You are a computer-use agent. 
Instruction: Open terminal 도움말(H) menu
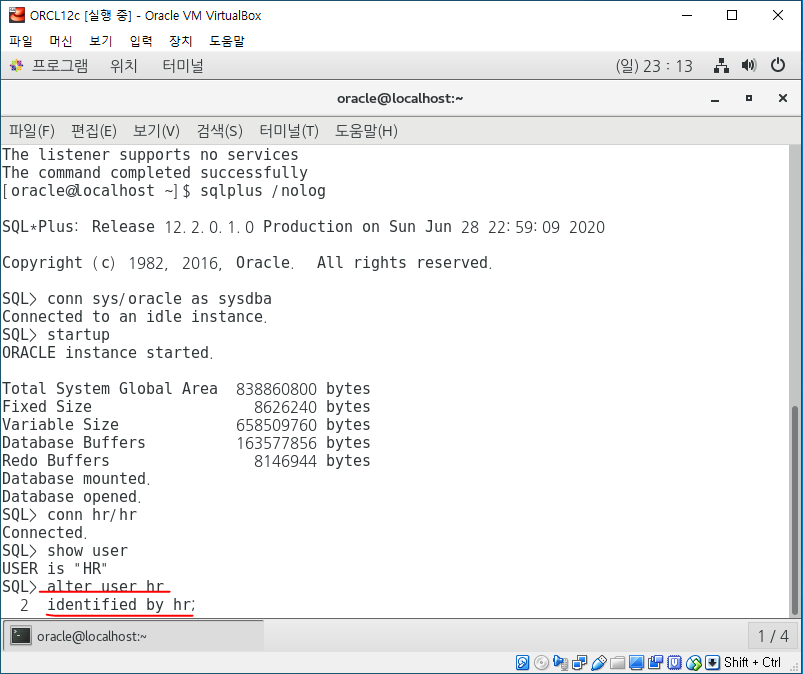[x=366, y=131]
